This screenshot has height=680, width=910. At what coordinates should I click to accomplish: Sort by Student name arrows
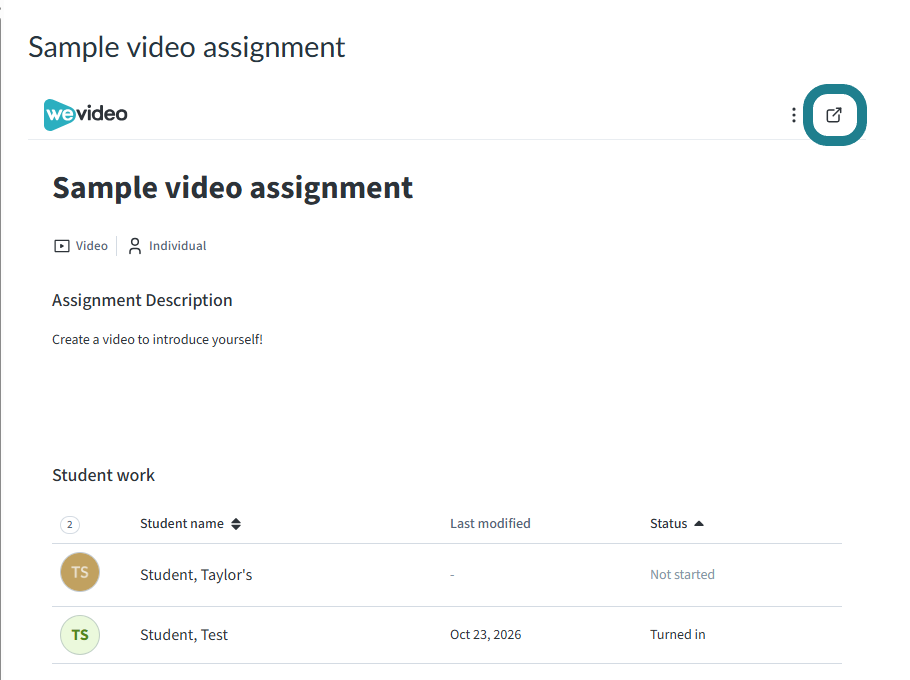[236, 524]
